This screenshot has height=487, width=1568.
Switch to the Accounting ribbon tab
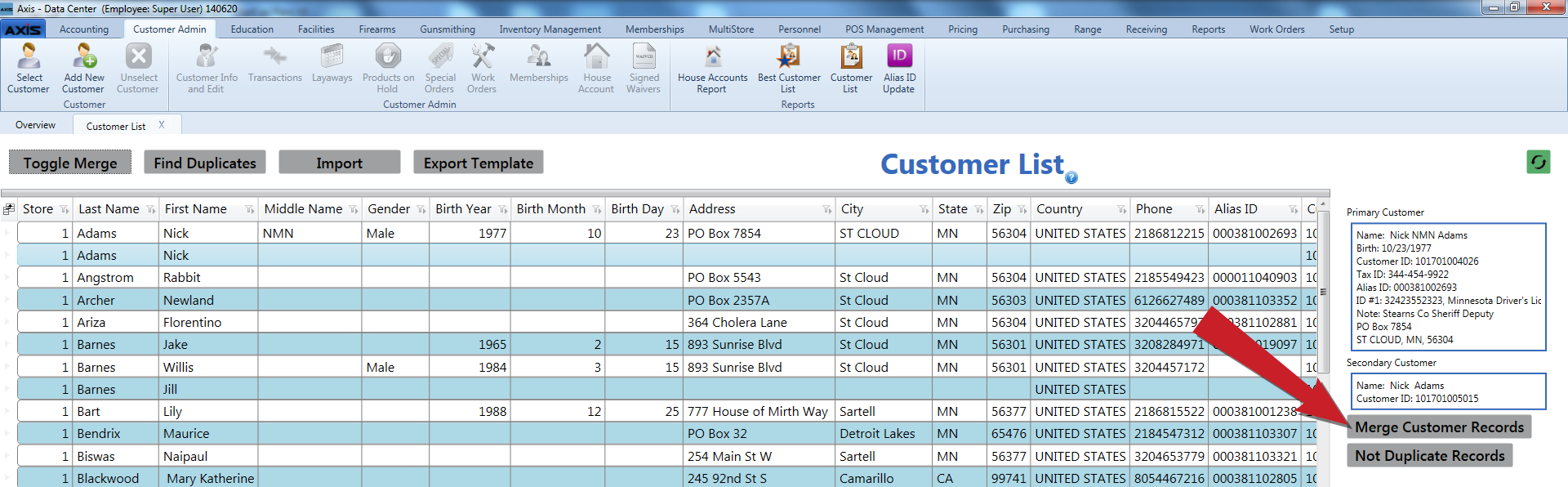click(x=84, y=29)
